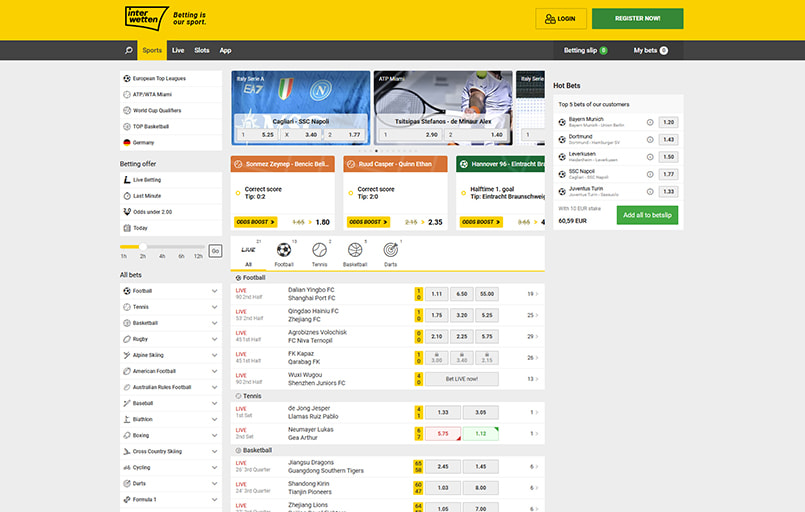
Task: Pick 1.20 odds for Bayern Munich
Action: click(668, 122)
